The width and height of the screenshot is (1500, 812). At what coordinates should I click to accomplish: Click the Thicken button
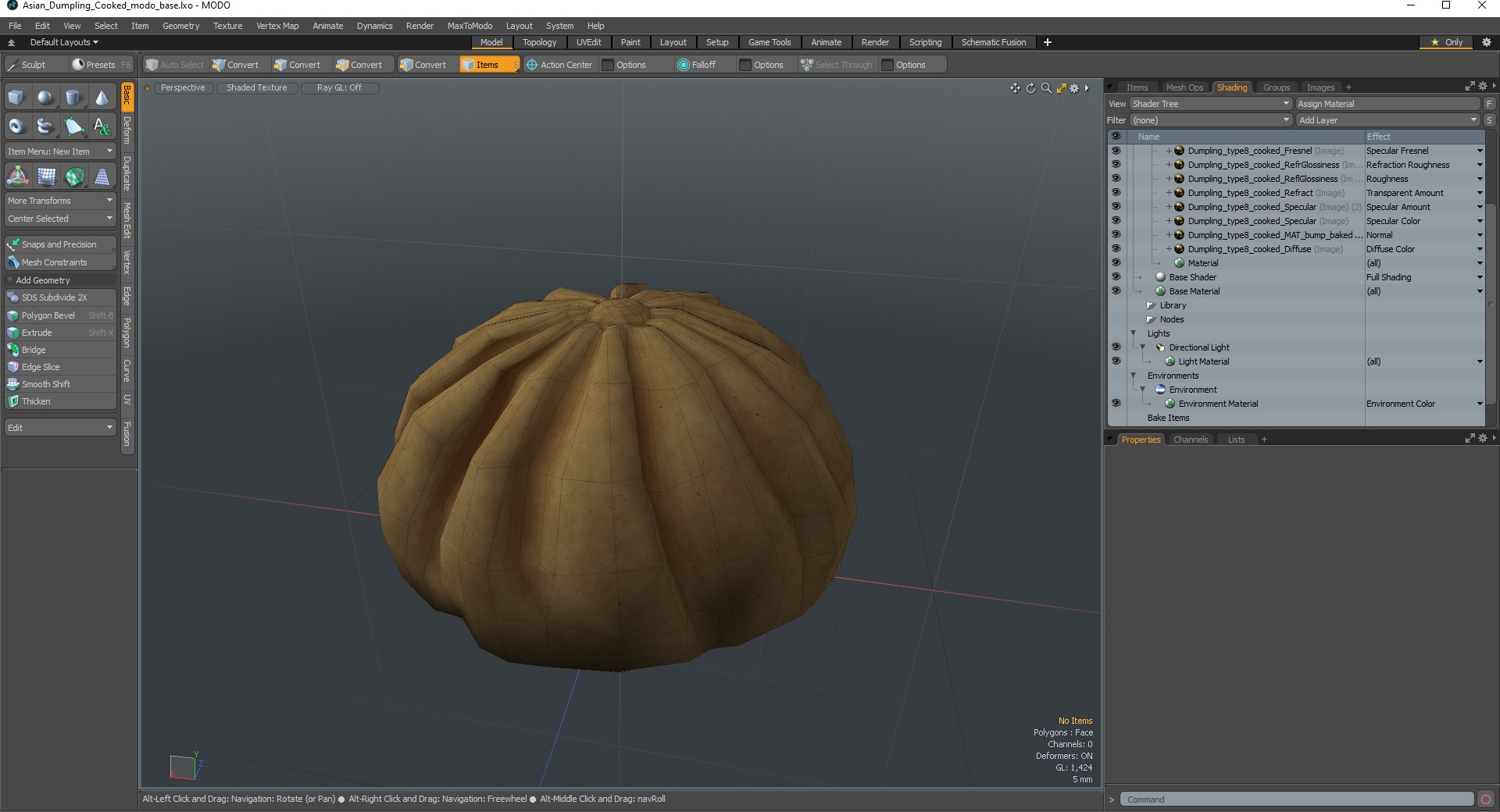point(60,401)
